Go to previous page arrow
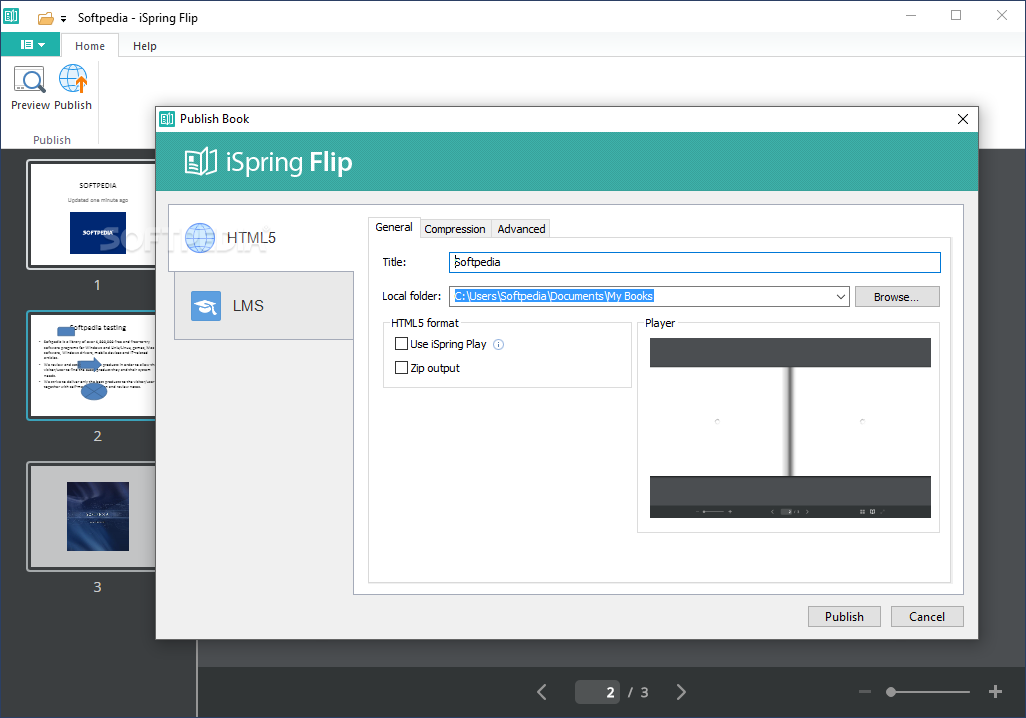This screenshot has width=1026, height=718. [542, 692]
